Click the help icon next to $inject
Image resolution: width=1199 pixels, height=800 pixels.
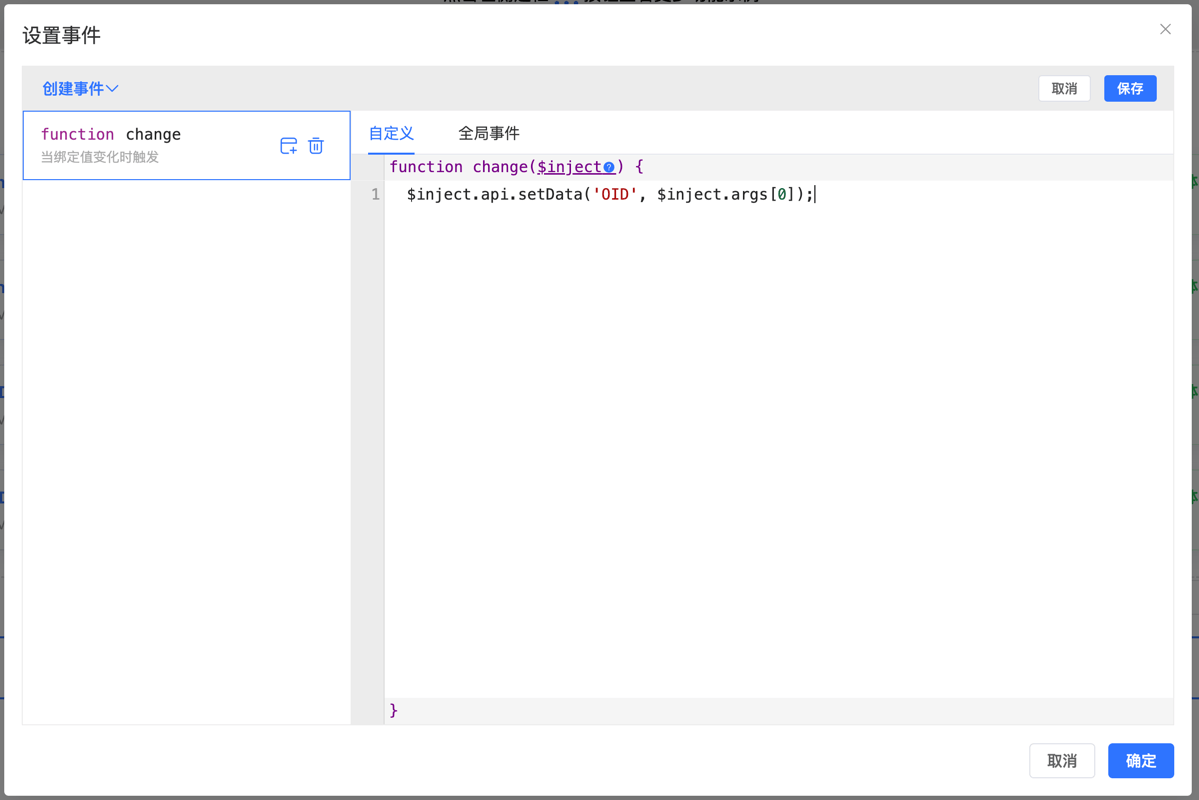(609, 167)
